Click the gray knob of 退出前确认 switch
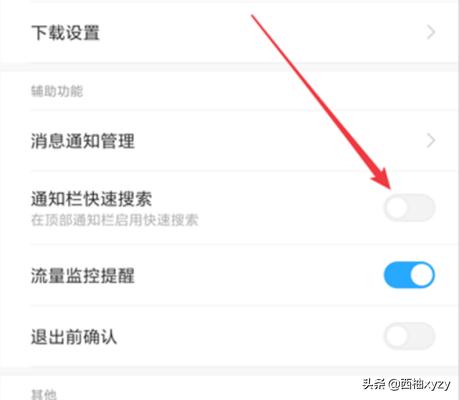460x400 pixels. coord(397,336)
